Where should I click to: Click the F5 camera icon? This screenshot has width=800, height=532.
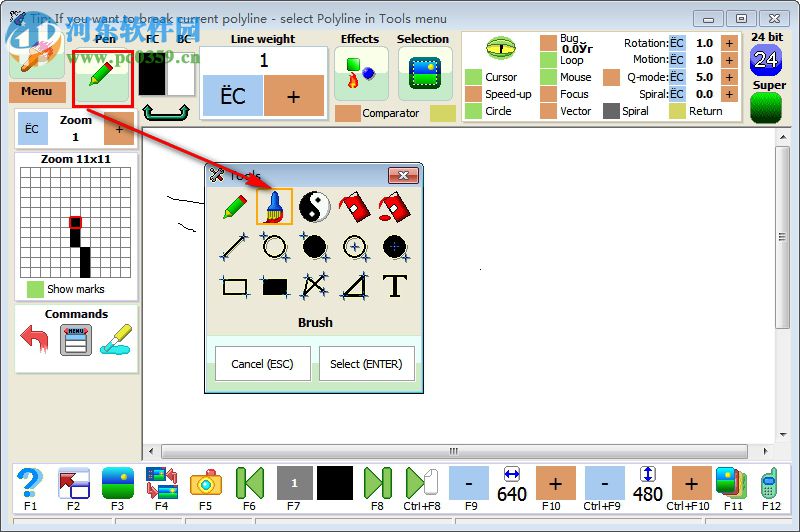point(206,483)
